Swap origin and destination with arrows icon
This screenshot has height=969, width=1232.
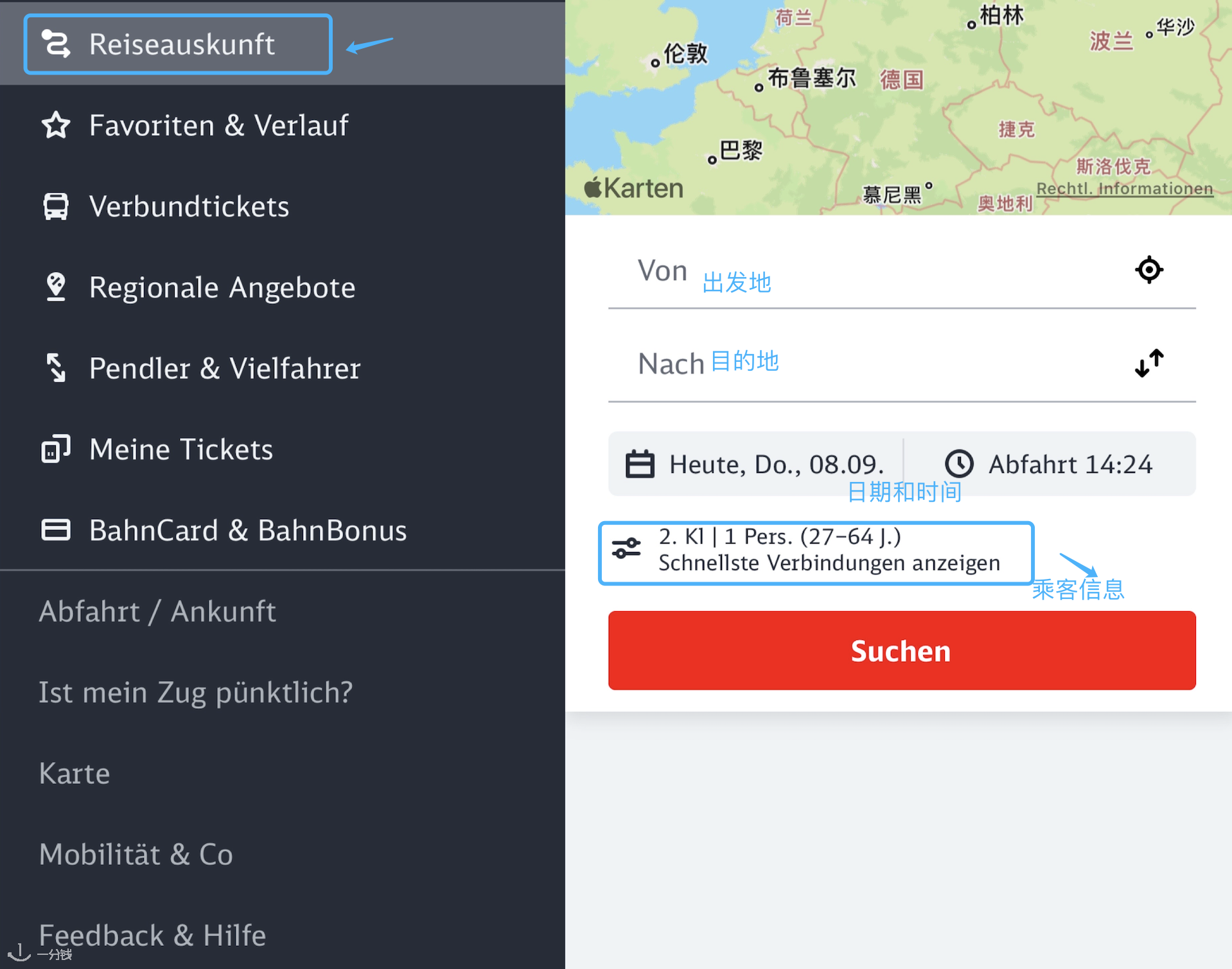[x=1149, y=363]
